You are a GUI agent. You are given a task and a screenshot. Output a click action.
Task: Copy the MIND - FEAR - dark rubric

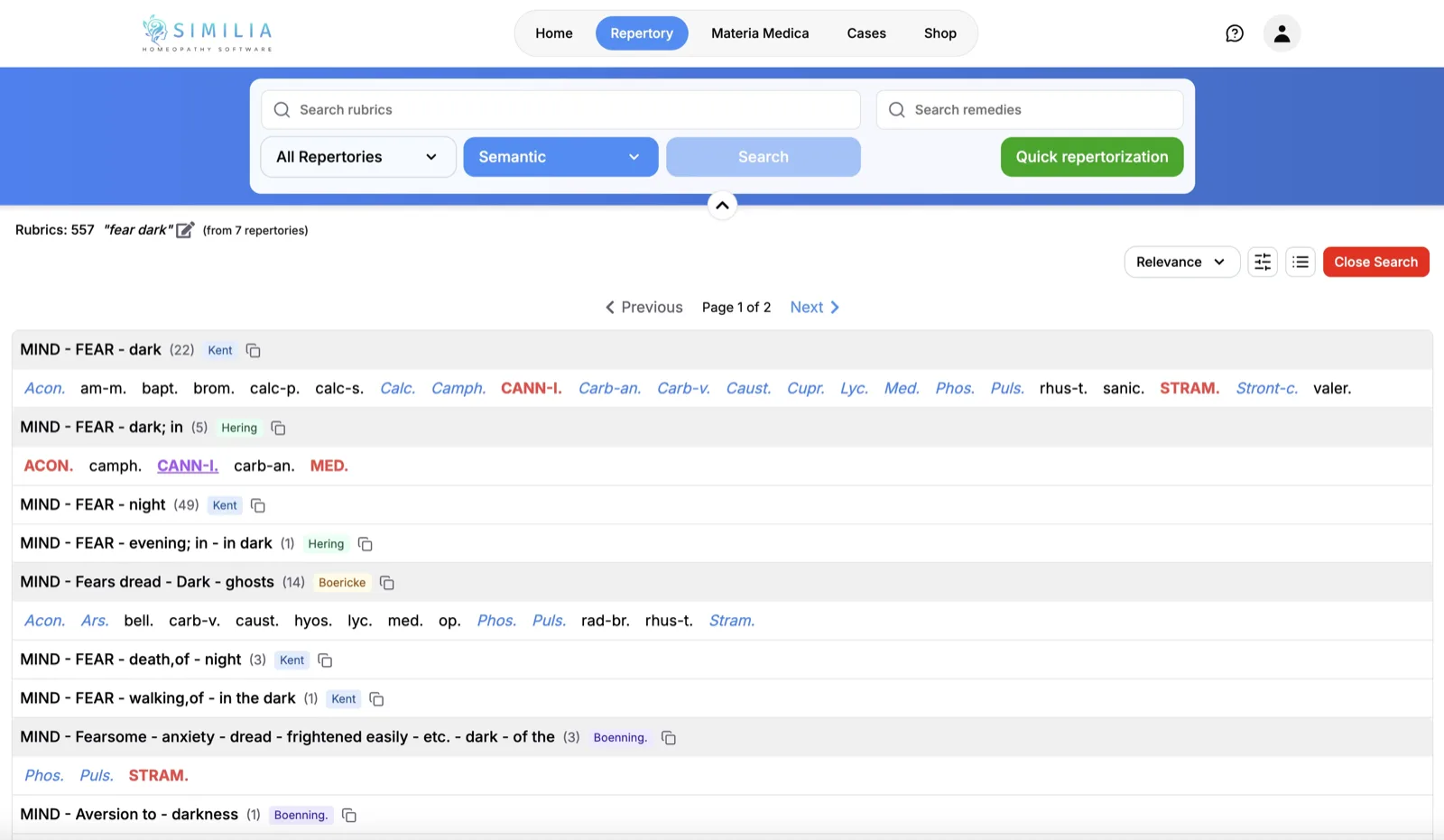[x=252, y=350]
